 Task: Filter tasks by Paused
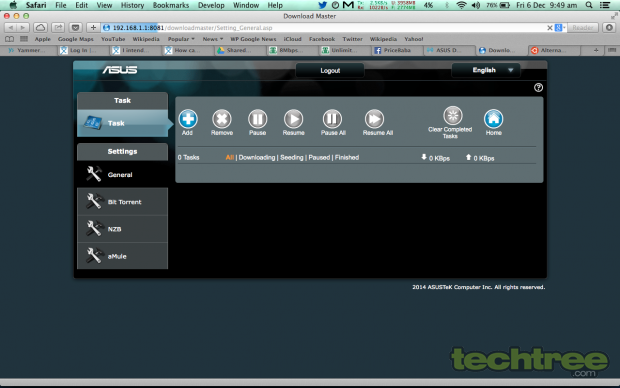(319, 157)
